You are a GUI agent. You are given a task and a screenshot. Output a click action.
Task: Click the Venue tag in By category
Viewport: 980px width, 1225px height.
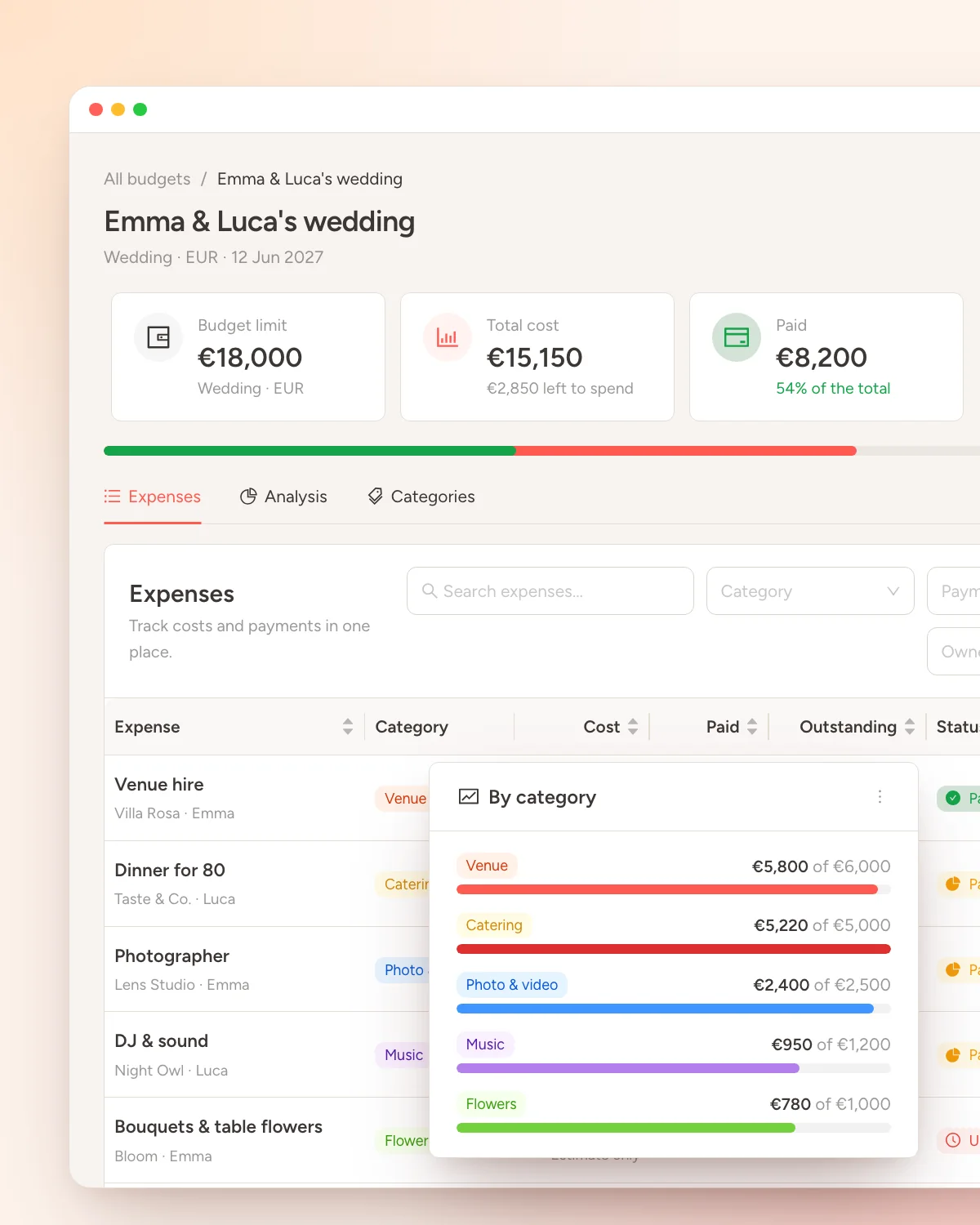tap(487, 866)
